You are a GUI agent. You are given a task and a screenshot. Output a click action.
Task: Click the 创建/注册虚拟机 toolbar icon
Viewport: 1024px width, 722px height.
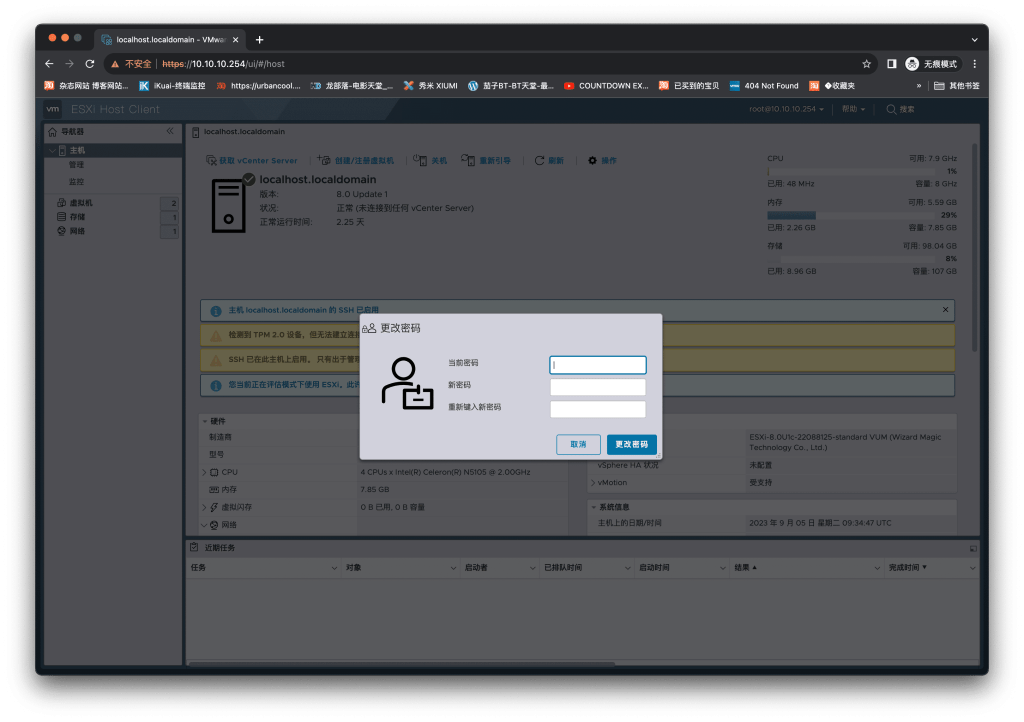click(325, 160)
